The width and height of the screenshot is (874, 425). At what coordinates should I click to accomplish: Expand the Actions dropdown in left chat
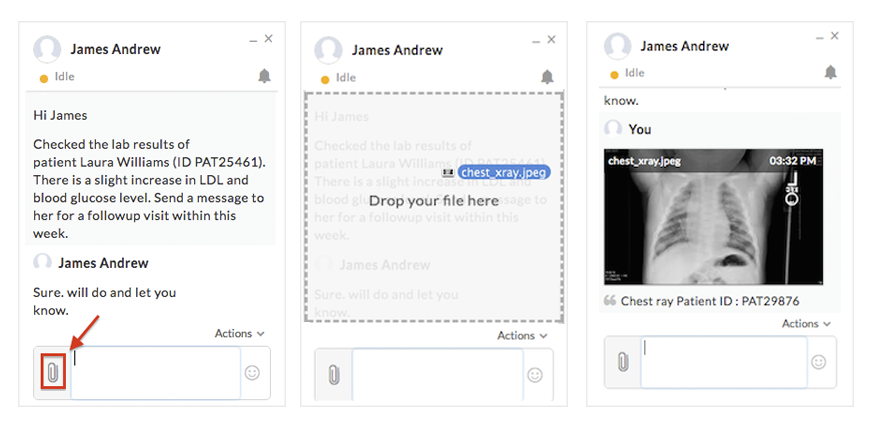coord(240,334)
